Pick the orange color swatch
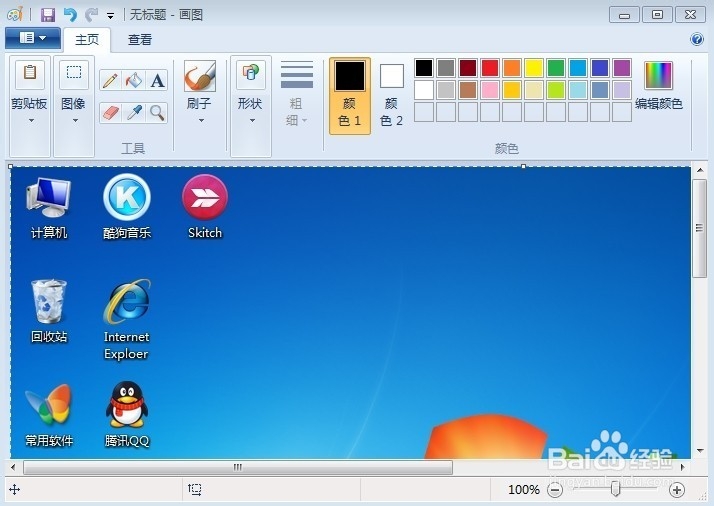The width and height of the screenshot is (714, 506). [512, 68]
